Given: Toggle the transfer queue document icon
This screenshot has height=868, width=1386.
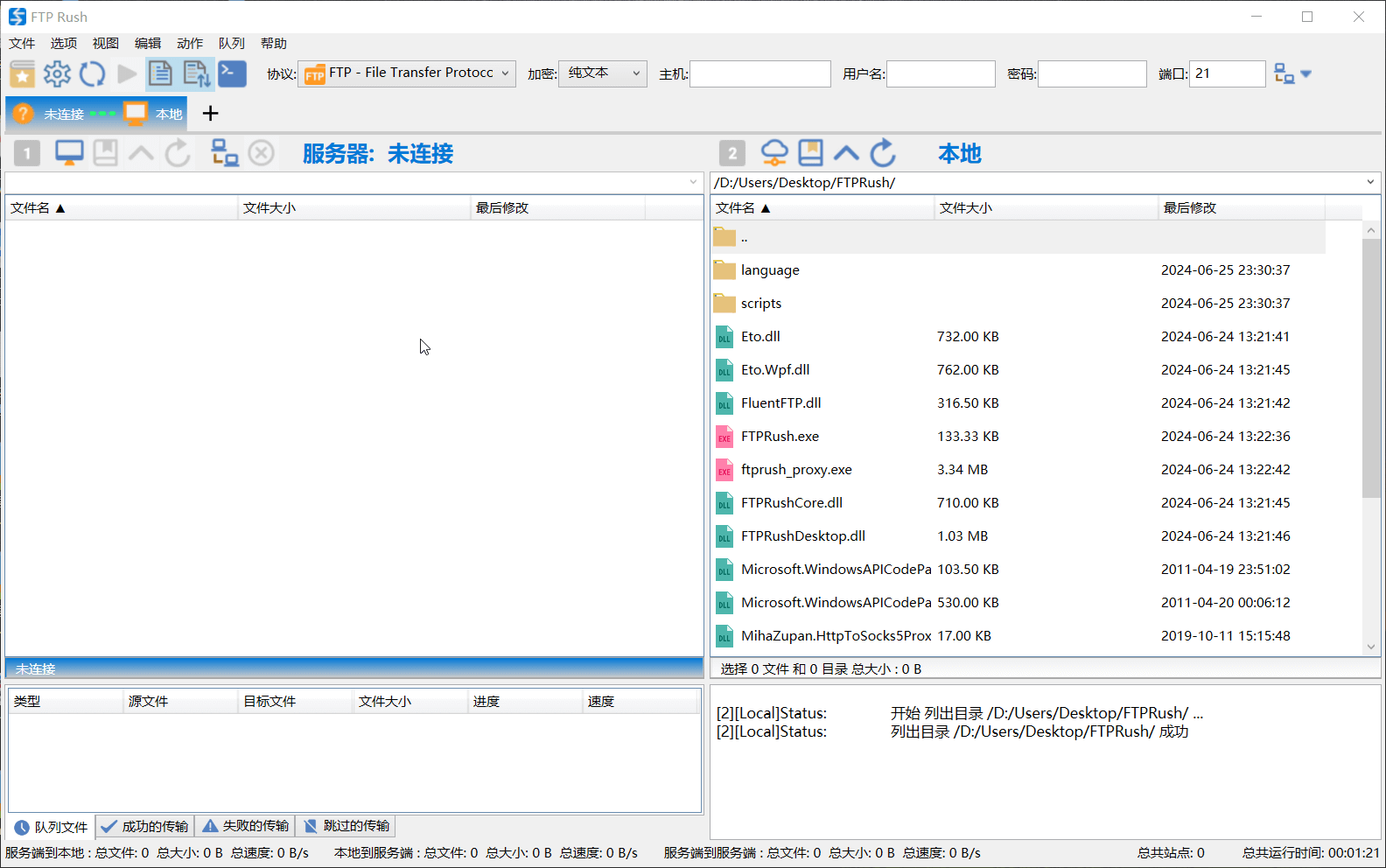Looking at the screenshot, I should pyautogui.click(x=196, y=74).
